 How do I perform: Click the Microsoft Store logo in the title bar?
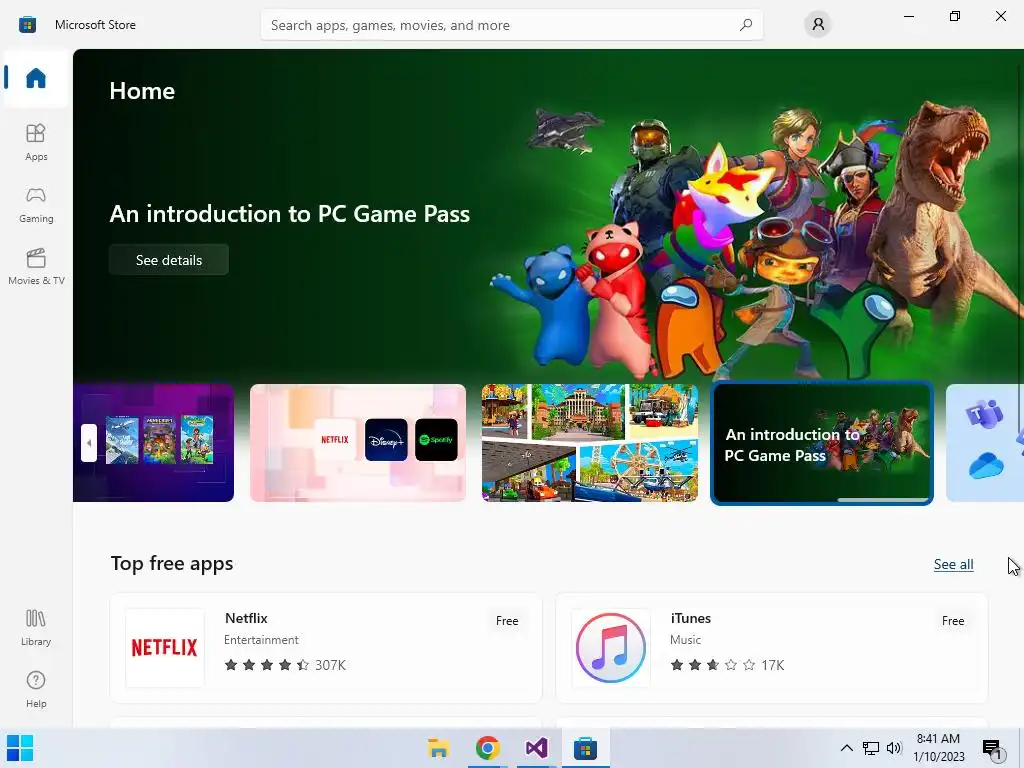point(27,25)
